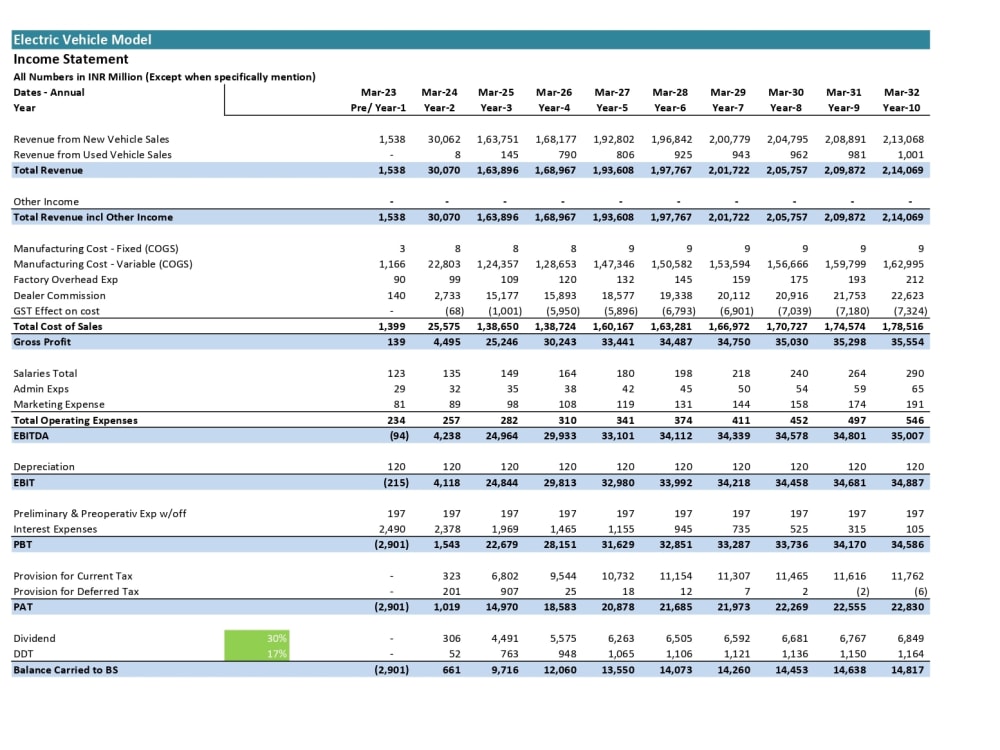Click PBT value 22,679
The image size is (1000, 750).
(x=502, y=545)
